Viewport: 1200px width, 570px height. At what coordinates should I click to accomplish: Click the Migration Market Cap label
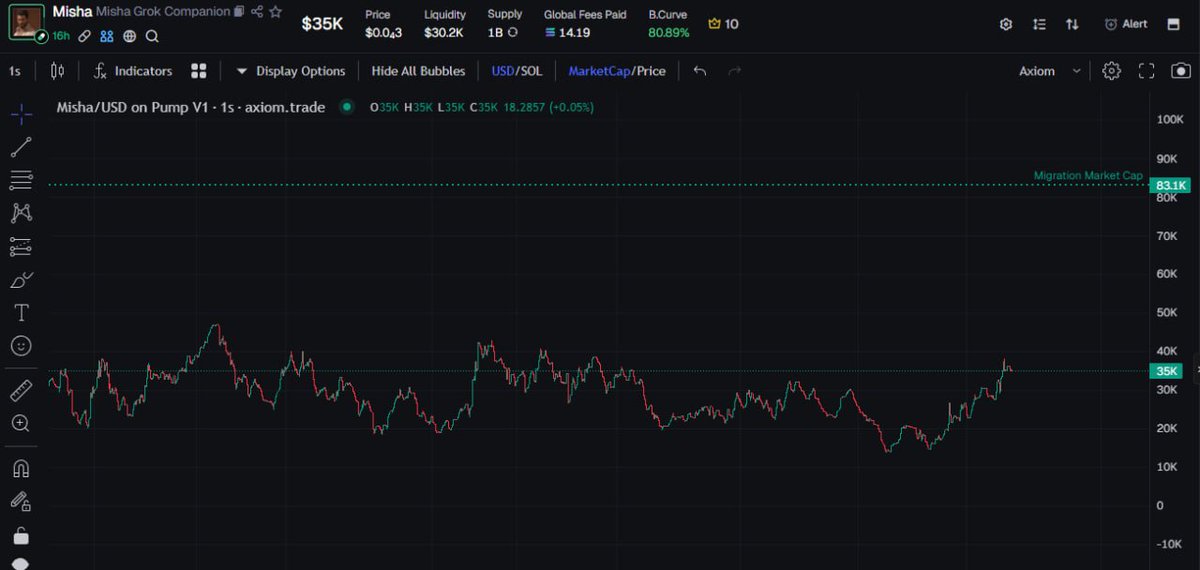(1088, 176)
